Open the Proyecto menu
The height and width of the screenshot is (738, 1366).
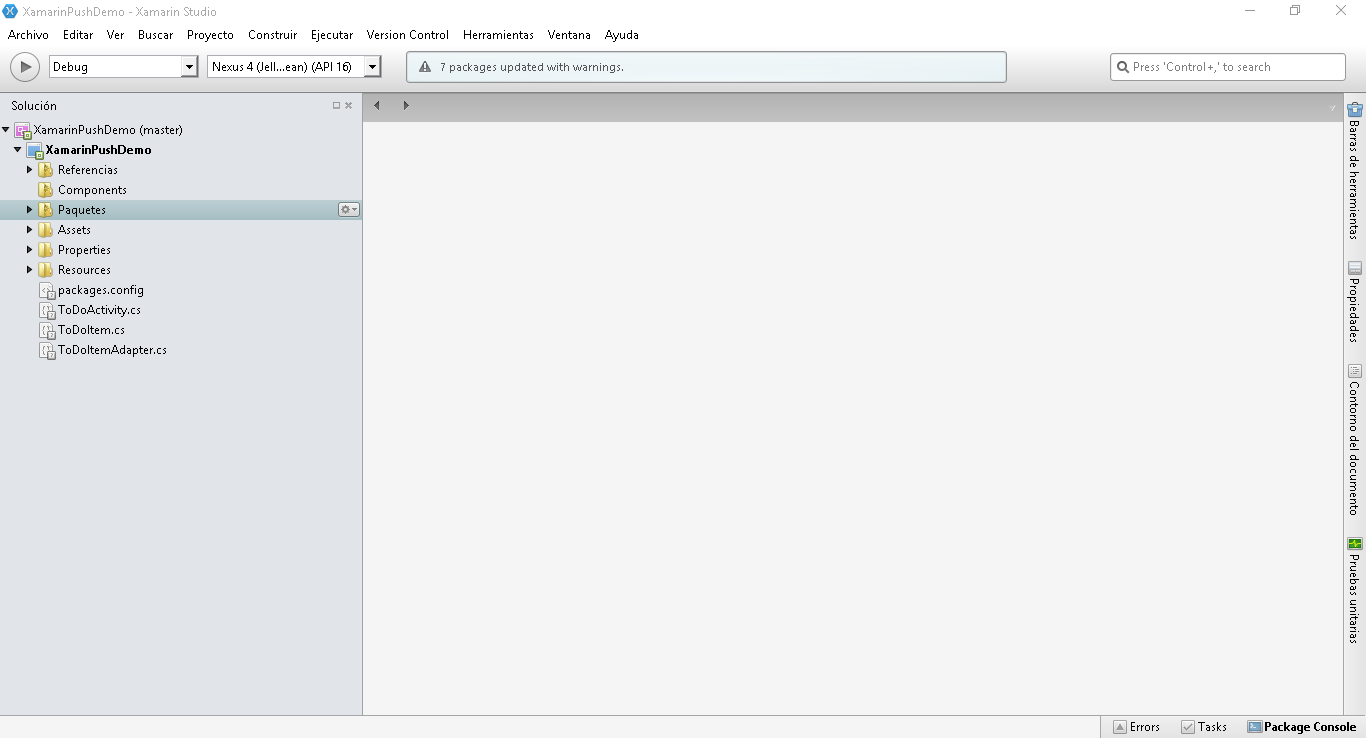(210, 34)
